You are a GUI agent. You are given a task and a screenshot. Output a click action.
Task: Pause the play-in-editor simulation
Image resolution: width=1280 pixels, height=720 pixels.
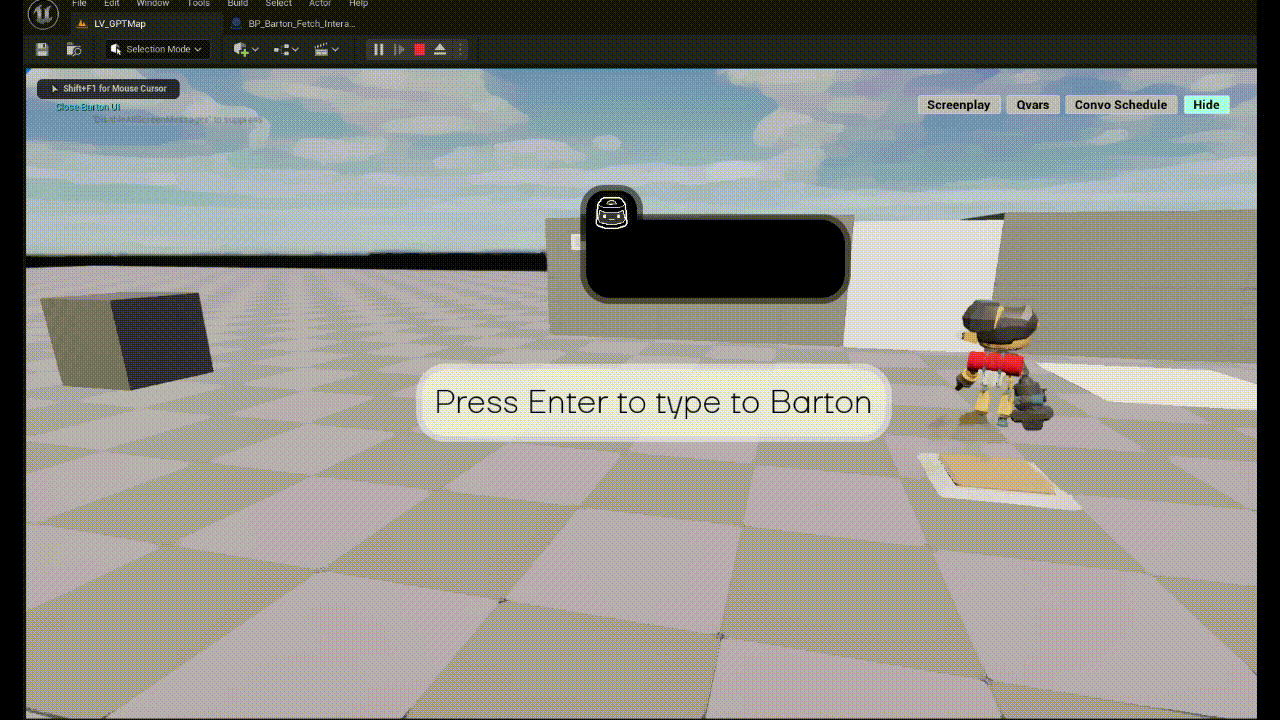[x=379, y=49]
